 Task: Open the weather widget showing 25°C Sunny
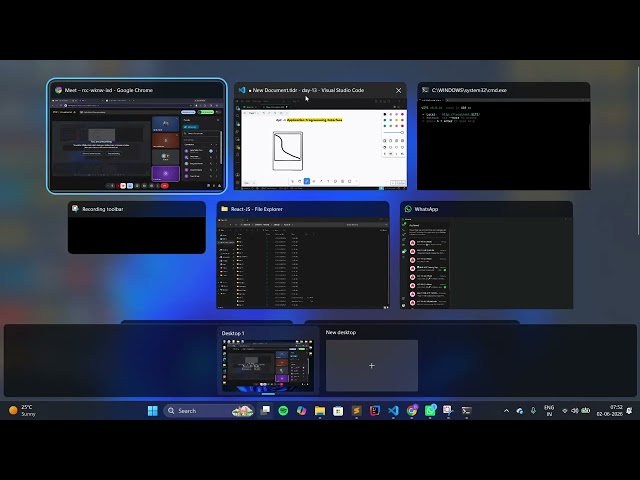(22, 410)
